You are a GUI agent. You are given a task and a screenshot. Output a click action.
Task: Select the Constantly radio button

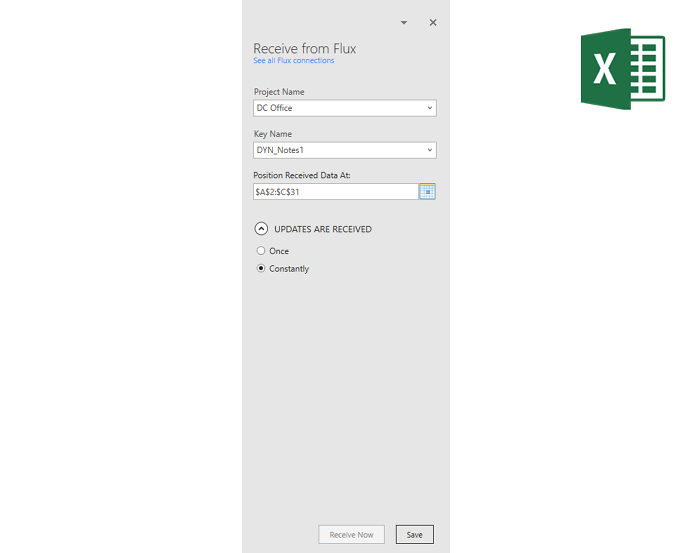pos(261,268)
